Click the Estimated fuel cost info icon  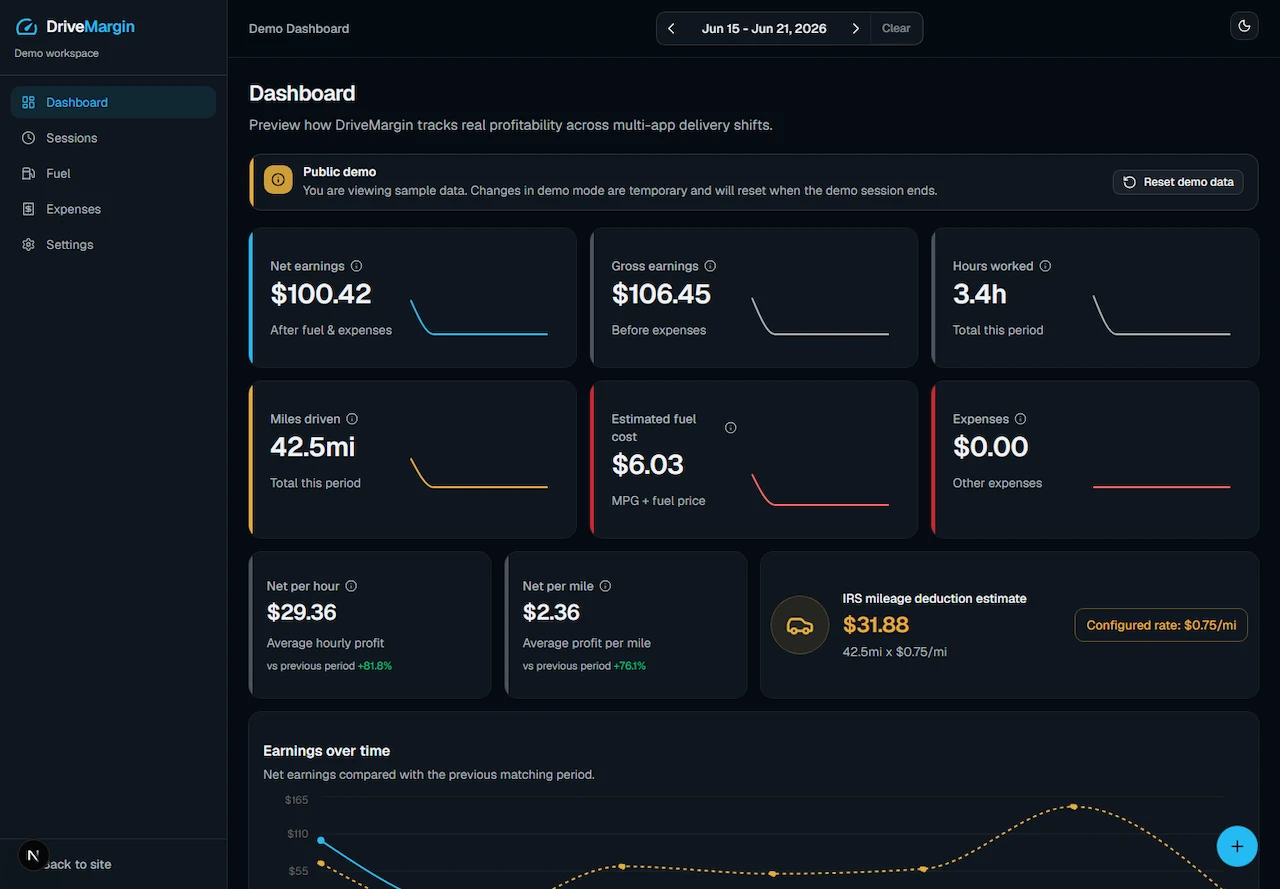click(x=730, y=428)
